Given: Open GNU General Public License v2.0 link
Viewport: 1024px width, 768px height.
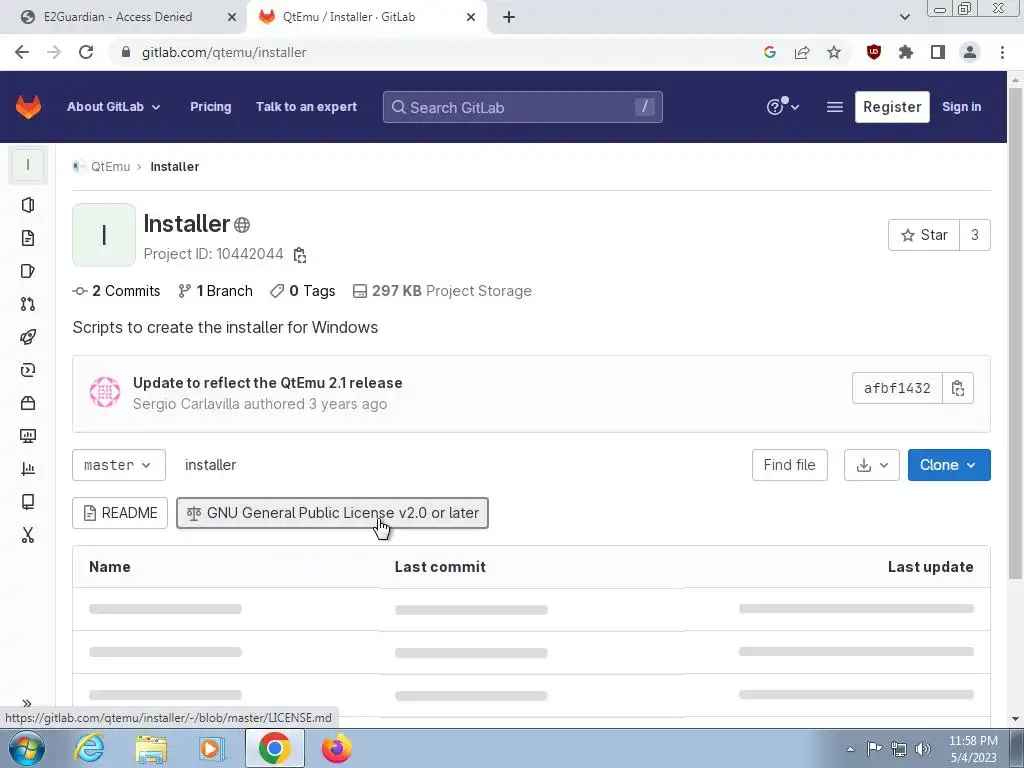Looking at the screenshot, I should pos(332,513).
